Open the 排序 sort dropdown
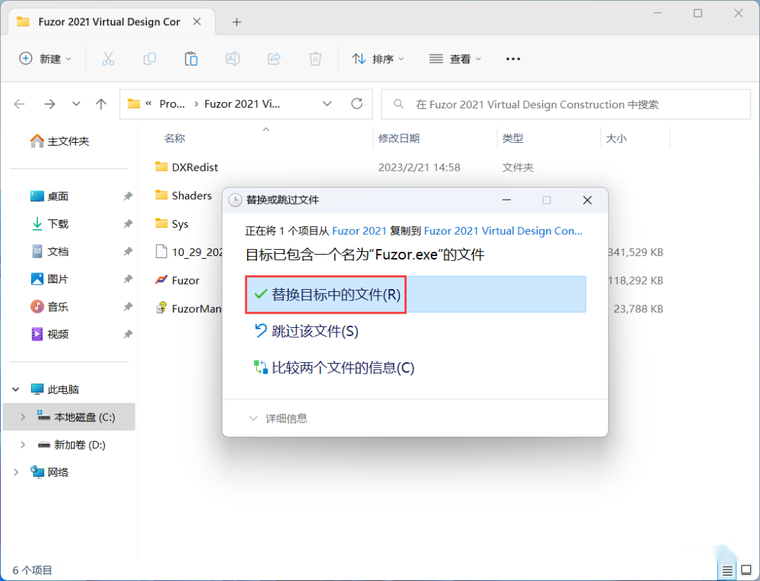The width and height of the screenshot is (760, 581). [x=378, y=59]
